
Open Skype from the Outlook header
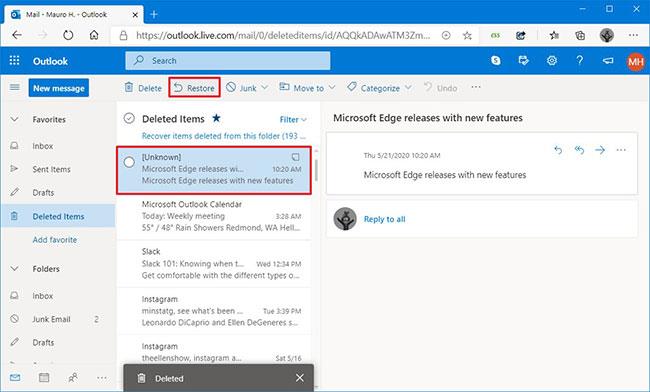pos(495,61)
